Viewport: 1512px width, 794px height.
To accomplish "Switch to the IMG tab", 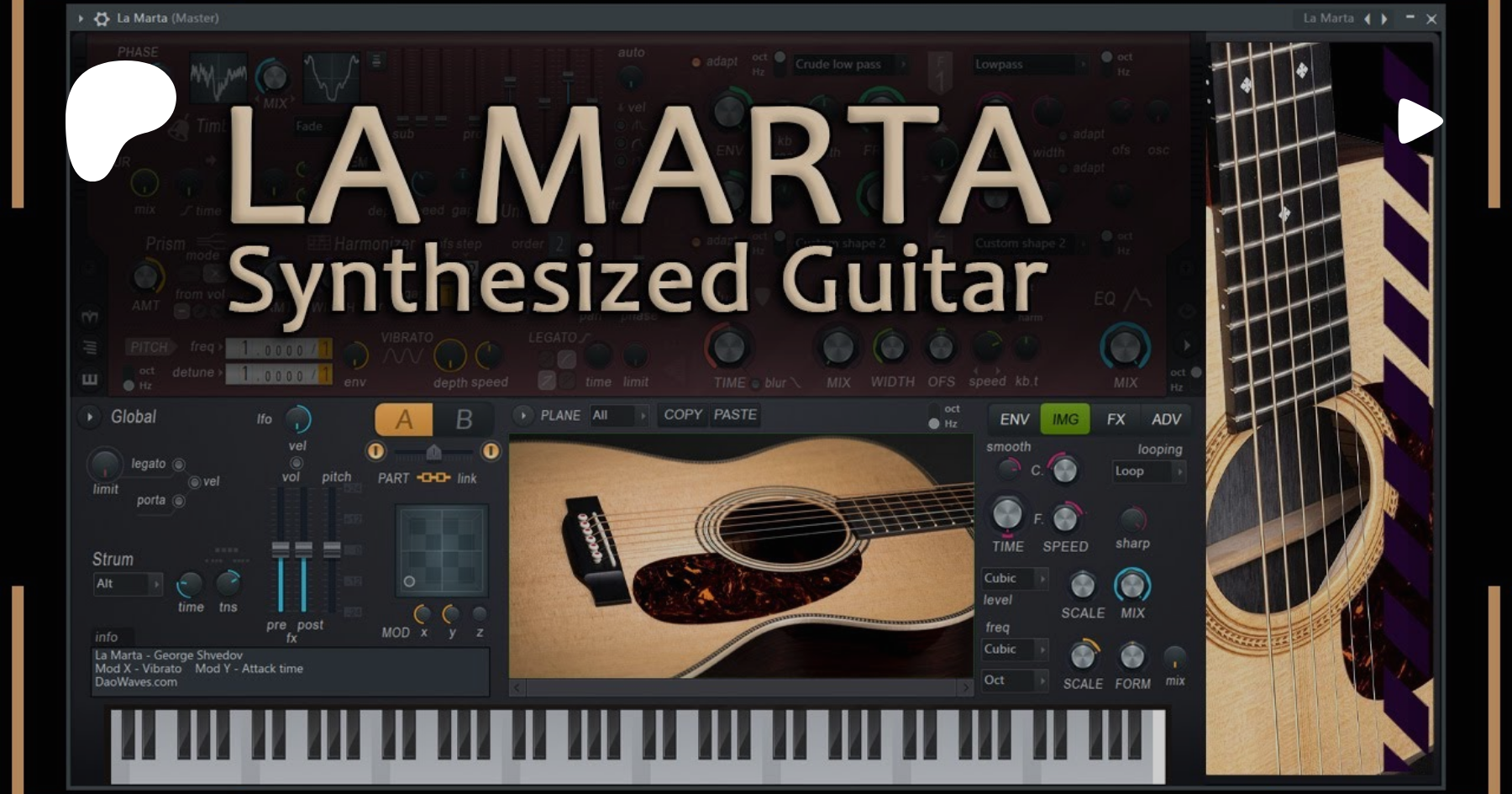I will point(1065,419).
